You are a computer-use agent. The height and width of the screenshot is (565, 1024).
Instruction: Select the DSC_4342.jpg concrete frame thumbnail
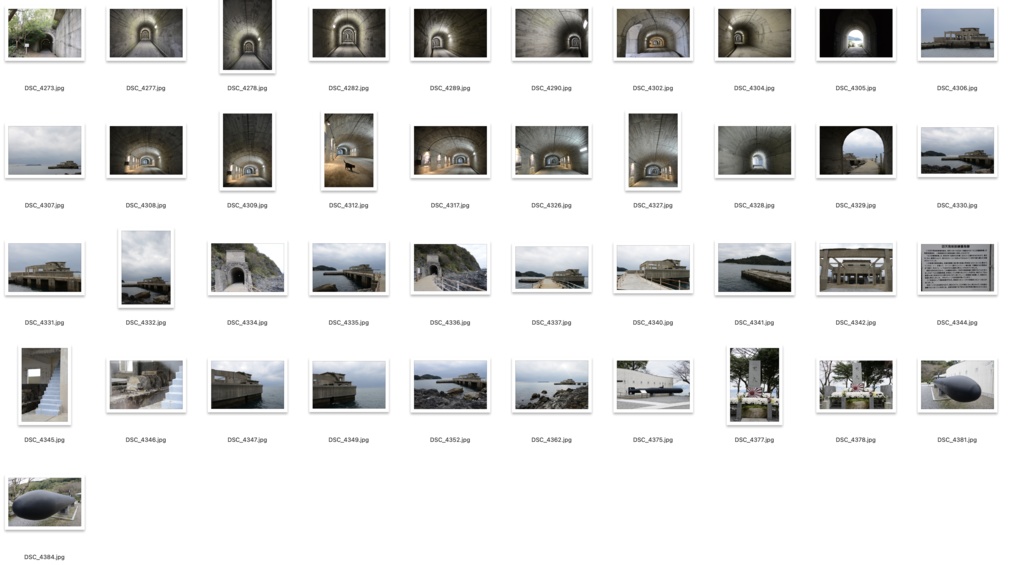tap(856, 268)
